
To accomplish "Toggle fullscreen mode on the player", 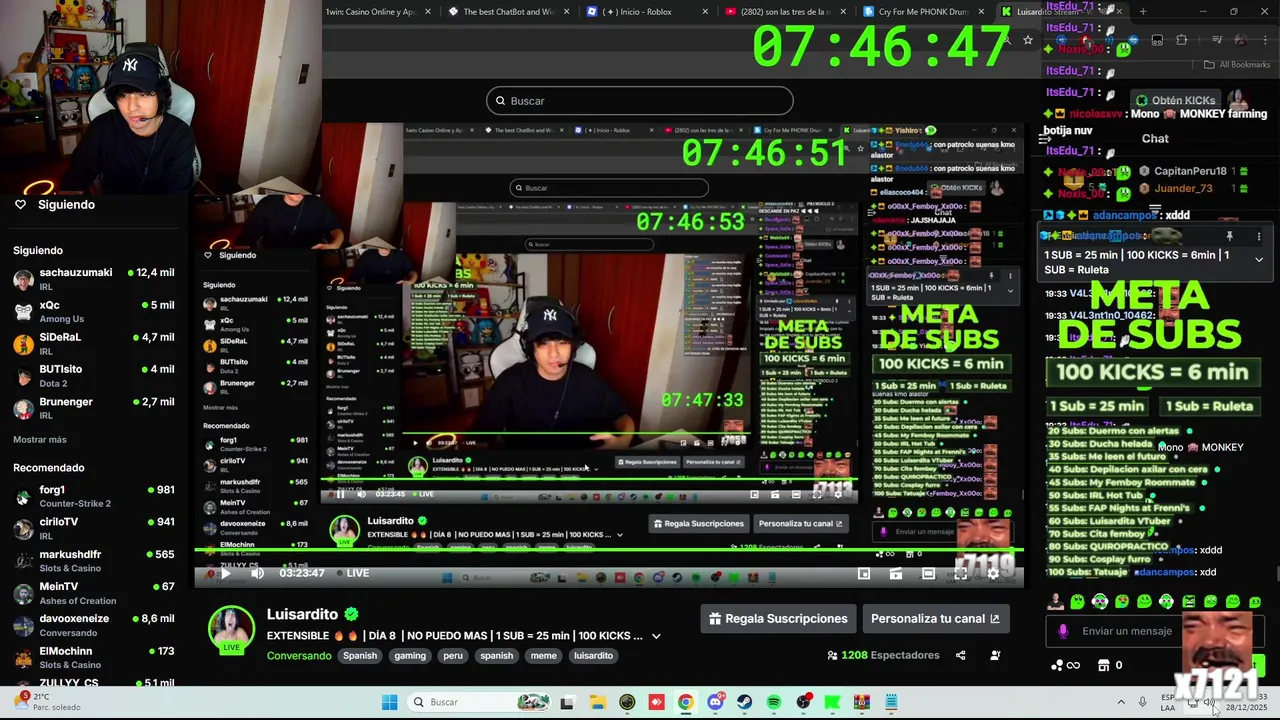I will (961, 573).
